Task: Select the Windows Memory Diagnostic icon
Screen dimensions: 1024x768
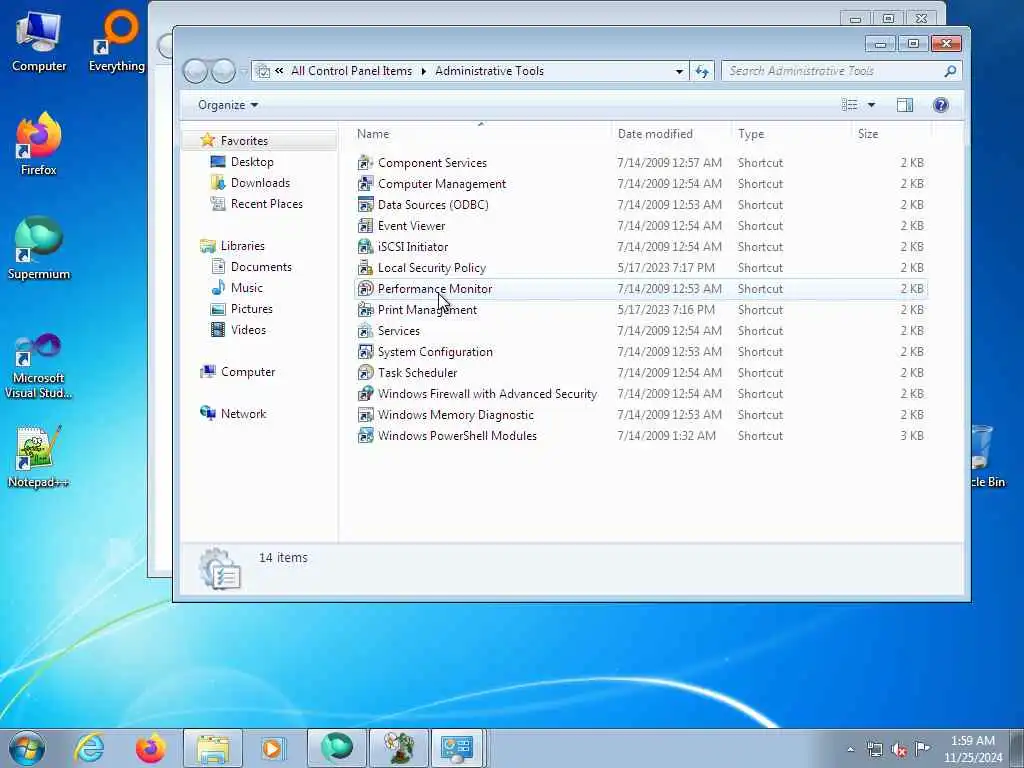Action: (365, 415)
